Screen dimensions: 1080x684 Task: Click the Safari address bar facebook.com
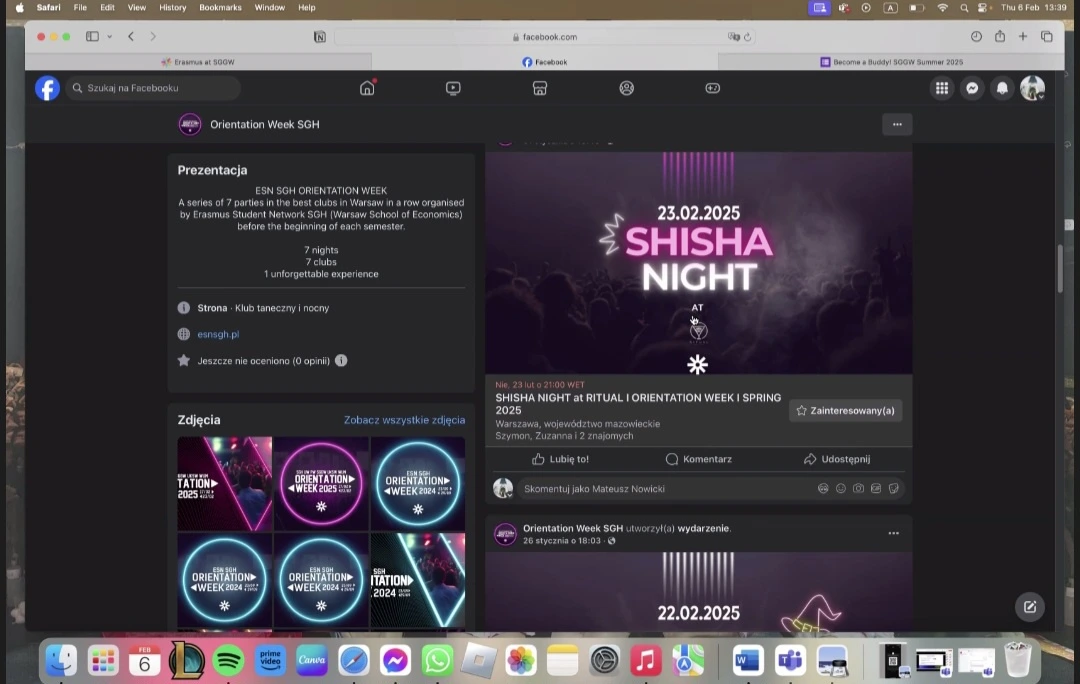(x=545, y=37)
